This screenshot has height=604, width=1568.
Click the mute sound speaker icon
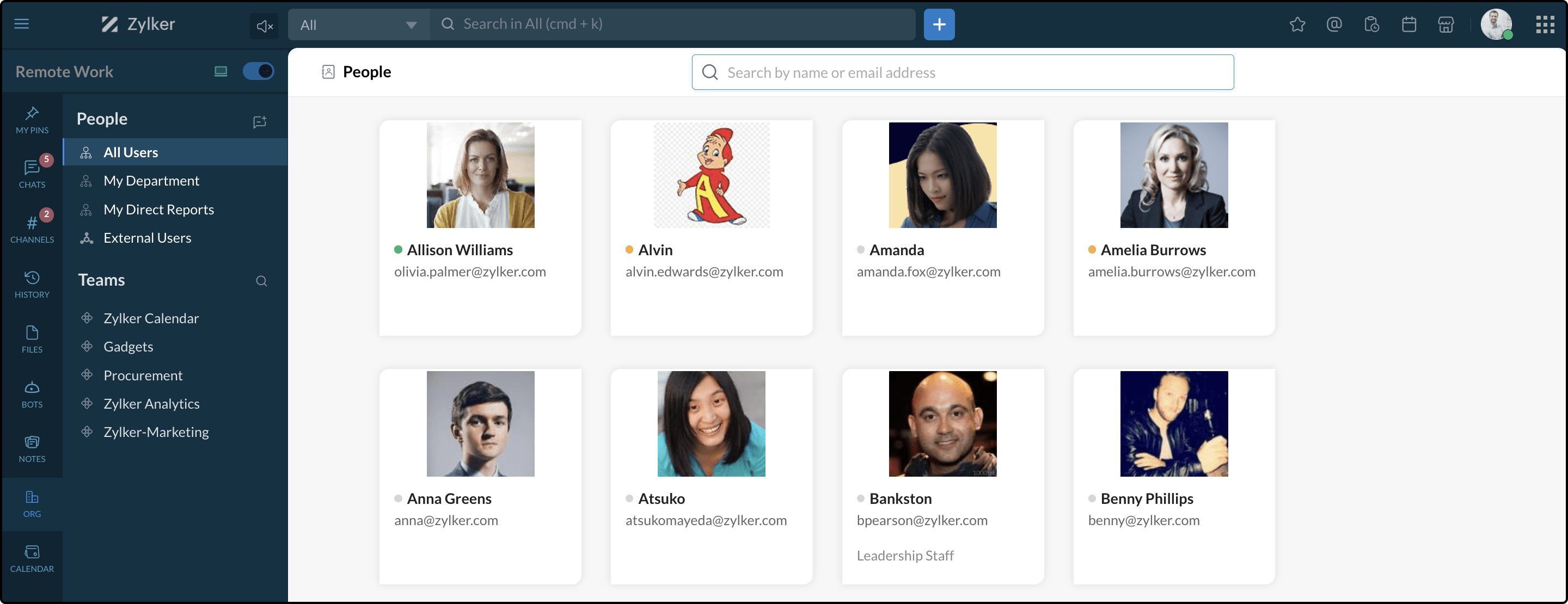[264, 26]
